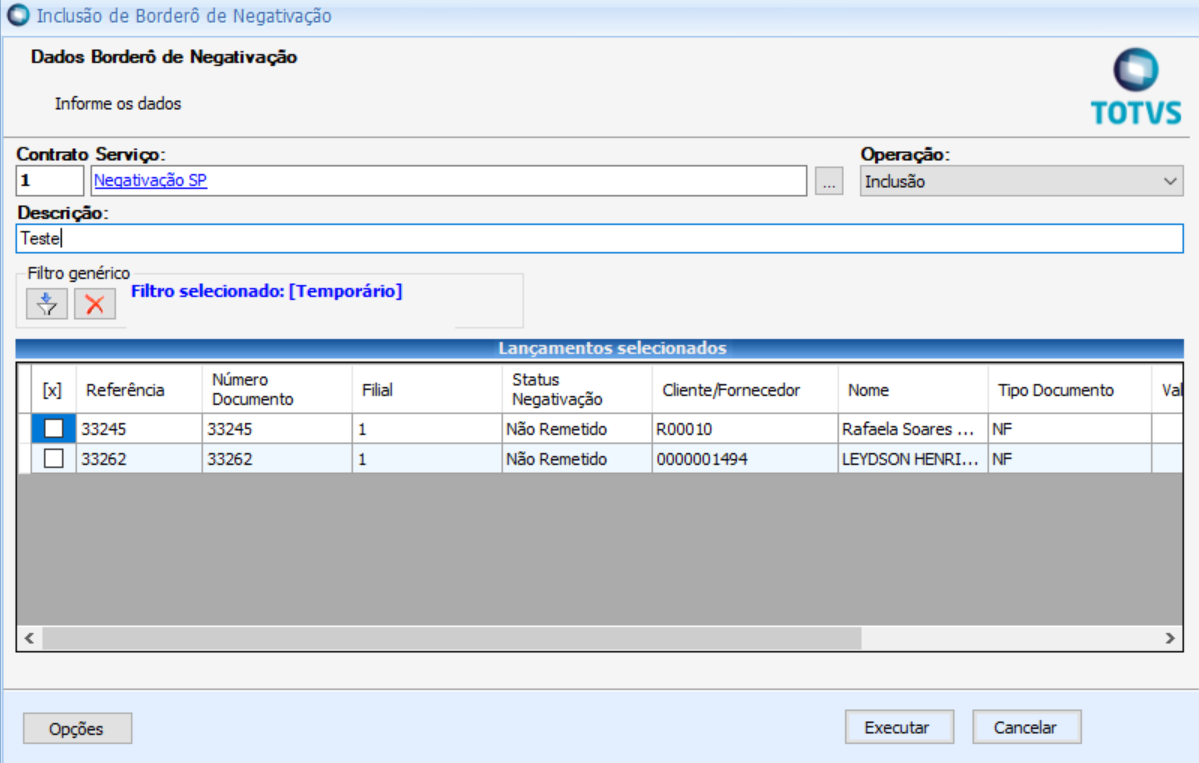This screenshot has width=1199, height=763.
Task: Click the row selector left of row 33262
Action: point(24,459)
